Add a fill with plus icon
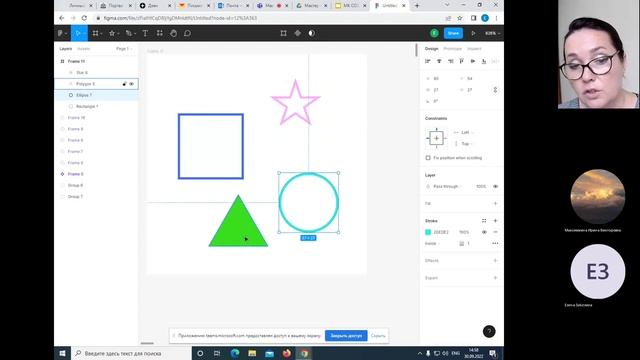 point(495,203)
